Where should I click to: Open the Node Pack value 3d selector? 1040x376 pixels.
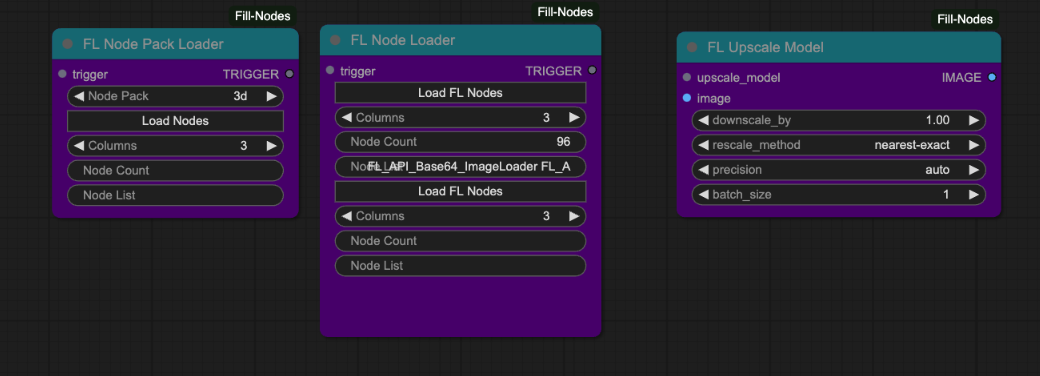176,96
